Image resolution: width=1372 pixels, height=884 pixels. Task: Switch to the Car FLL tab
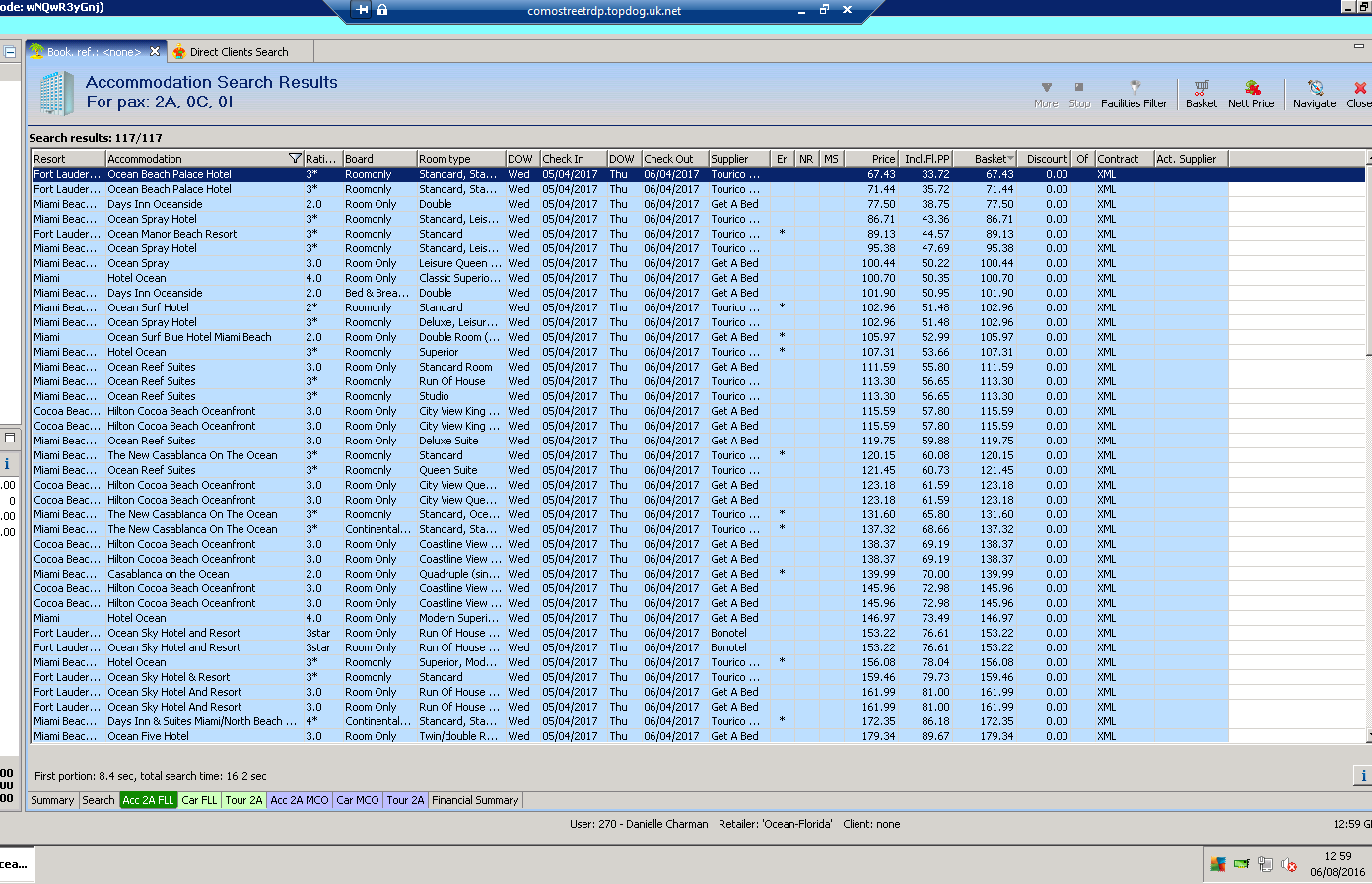coord(199,800)
